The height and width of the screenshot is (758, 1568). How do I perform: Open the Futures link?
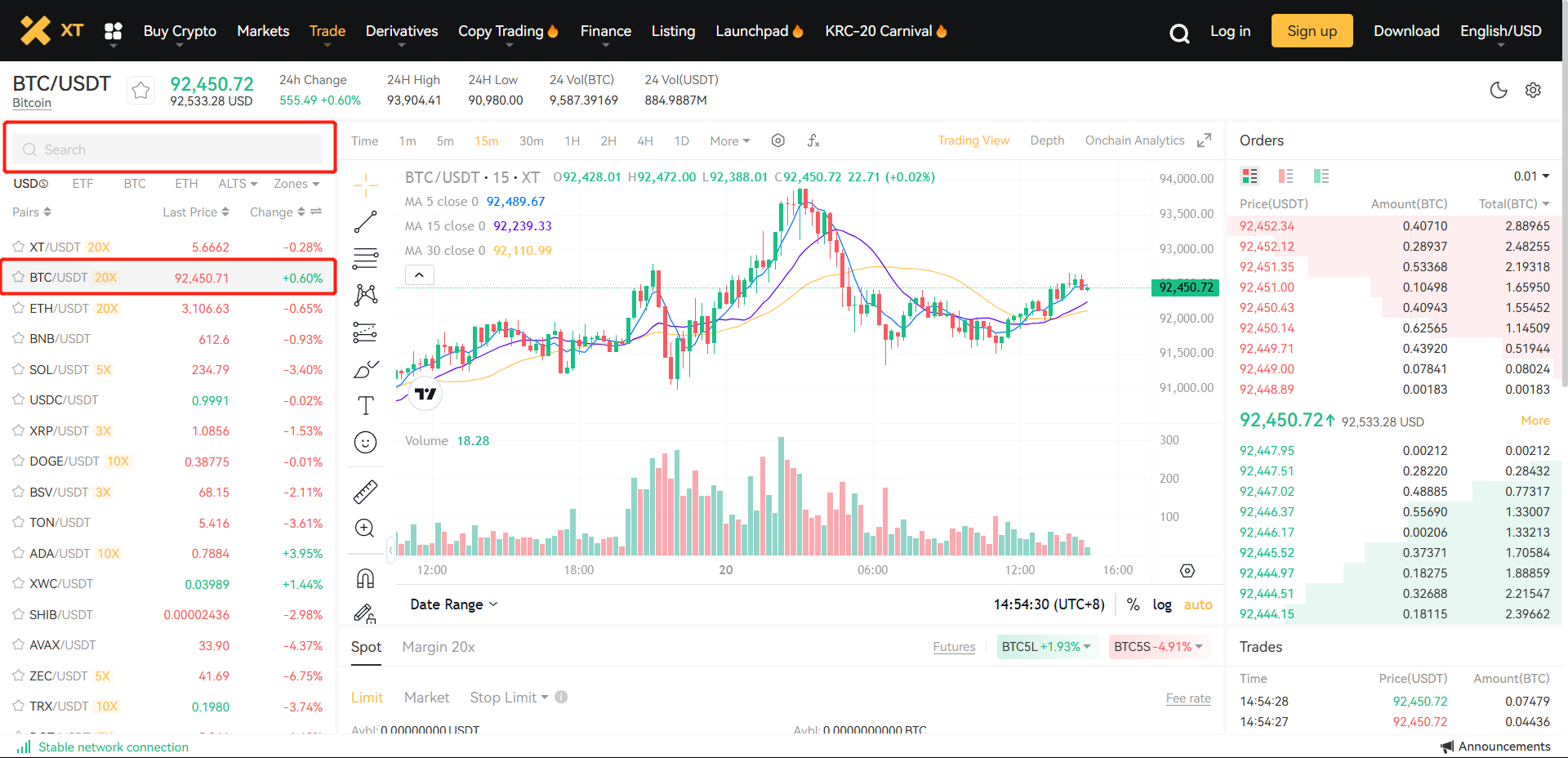pyautogui.click(x=954, y=647)
